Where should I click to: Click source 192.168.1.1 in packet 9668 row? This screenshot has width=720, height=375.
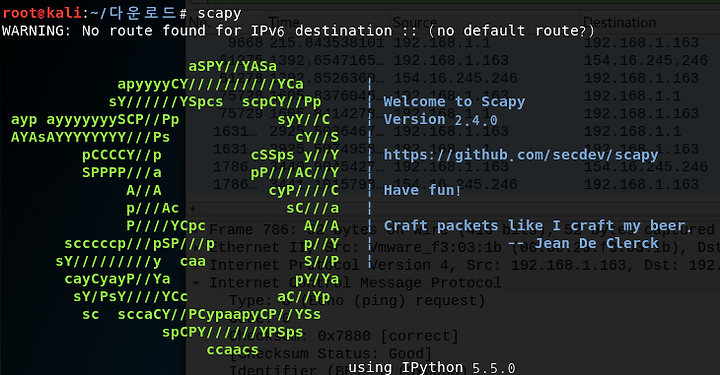click(x=442, y=43)
